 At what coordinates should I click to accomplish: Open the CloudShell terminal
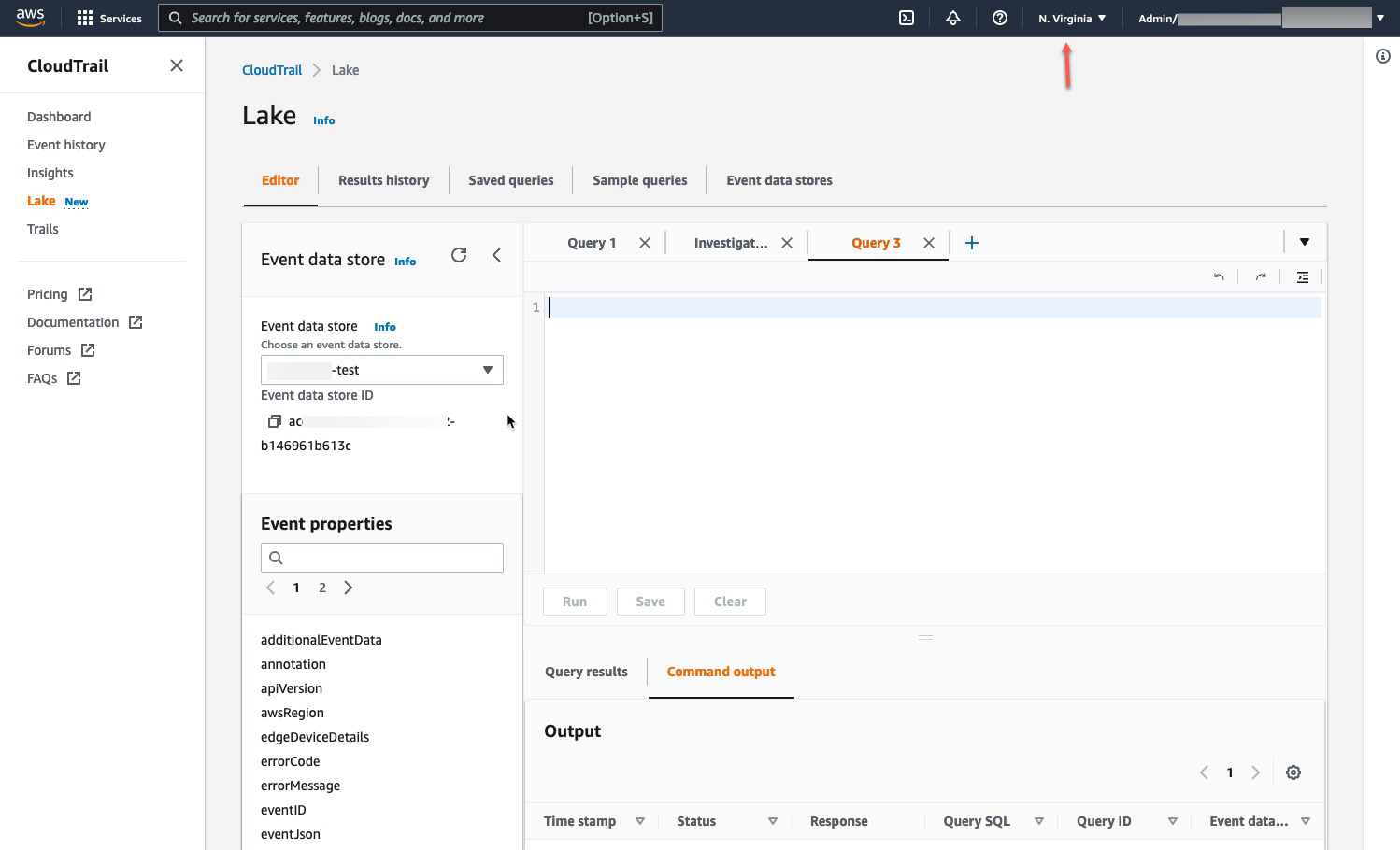point(905,17)
